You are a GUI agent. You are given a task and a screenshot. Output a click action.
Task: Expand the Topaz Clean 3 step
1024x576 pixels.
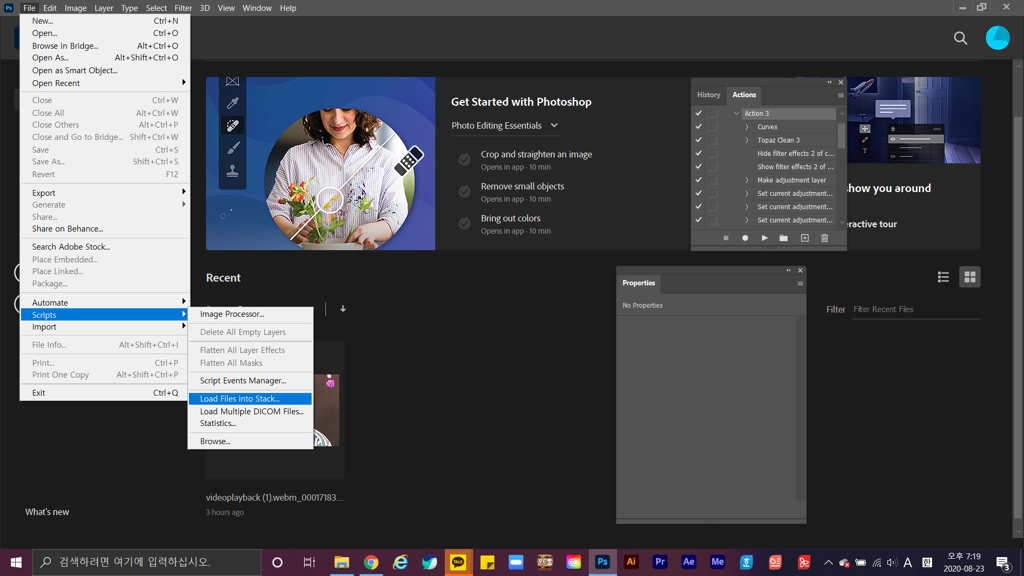point(747,140)
